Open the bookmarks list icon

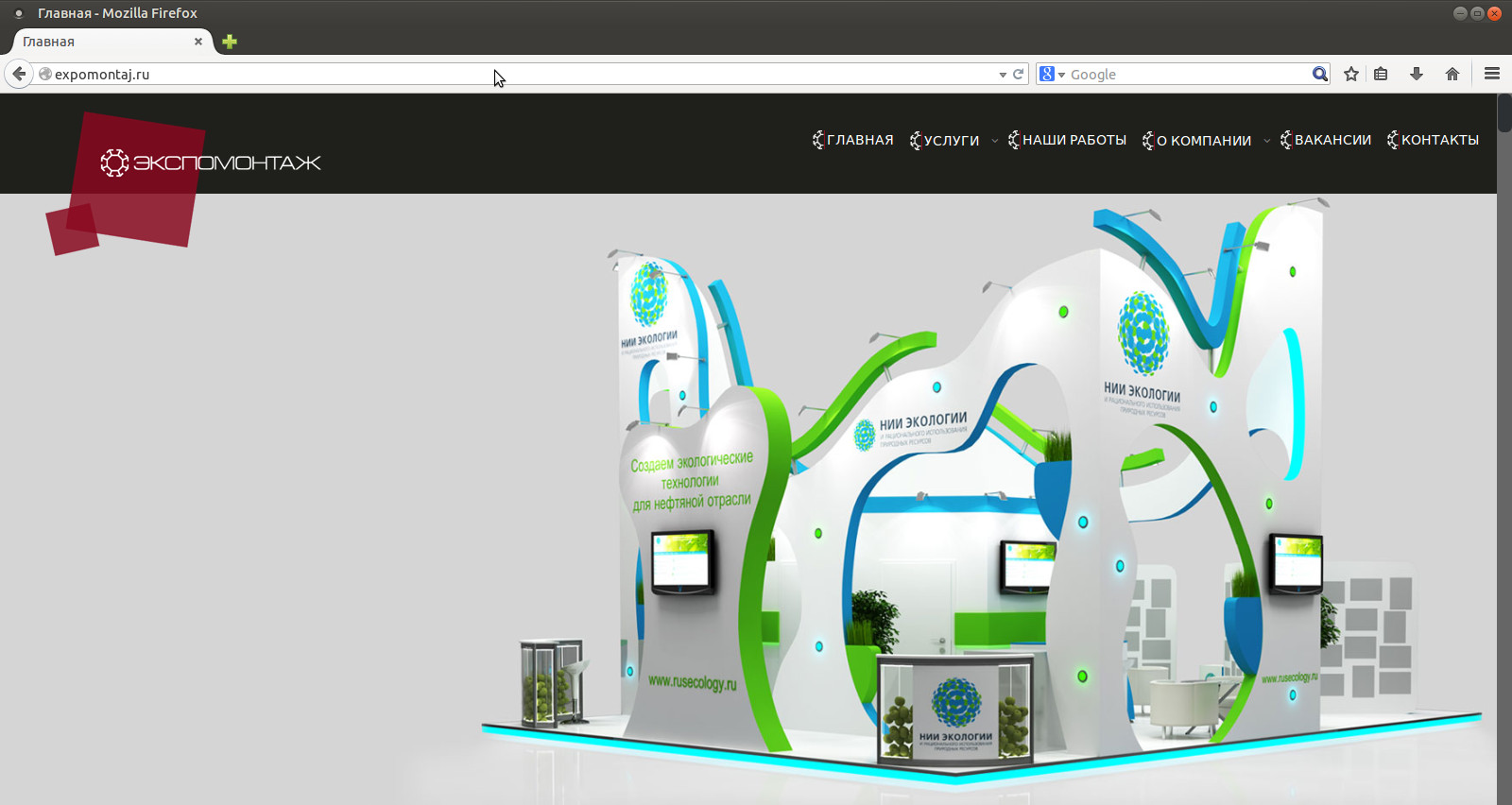[x=1381, y=74]
